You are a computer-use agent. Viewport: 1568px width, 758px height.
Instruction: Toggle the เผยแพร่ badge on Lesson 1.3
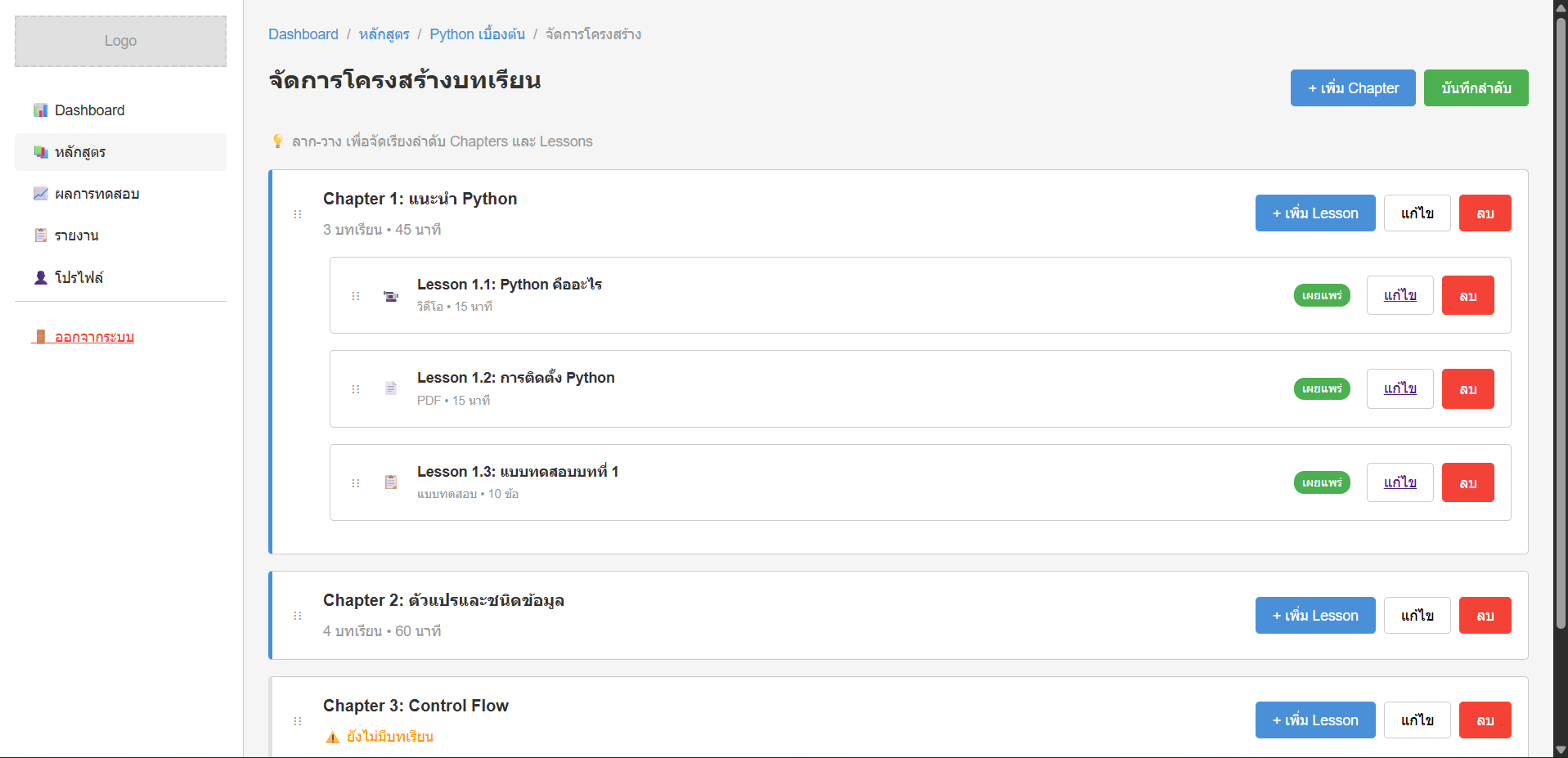point(1322,482)
